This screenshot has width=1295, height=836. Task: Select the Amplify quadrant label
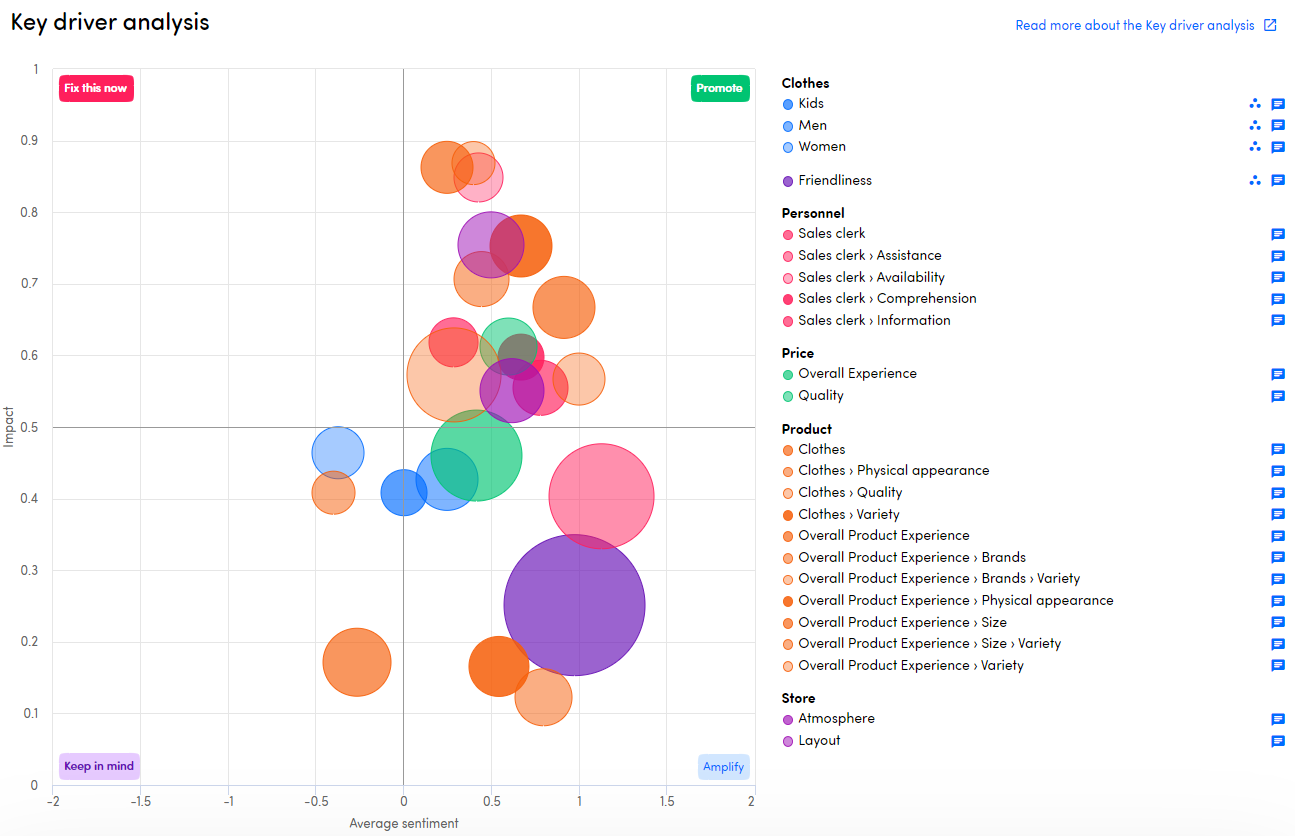click(723, 767)
